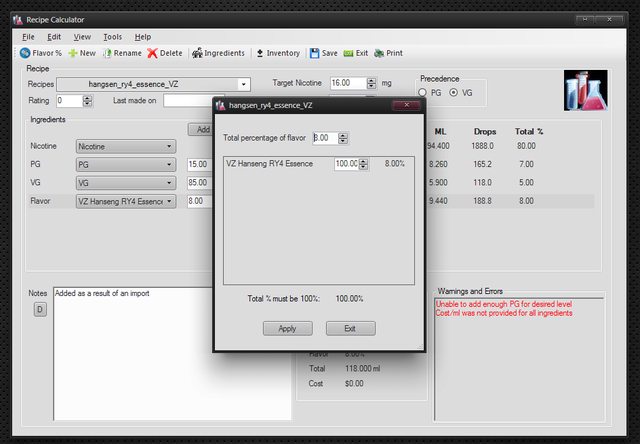
Task: Click the Save disk icon
Action: [315, 53]
